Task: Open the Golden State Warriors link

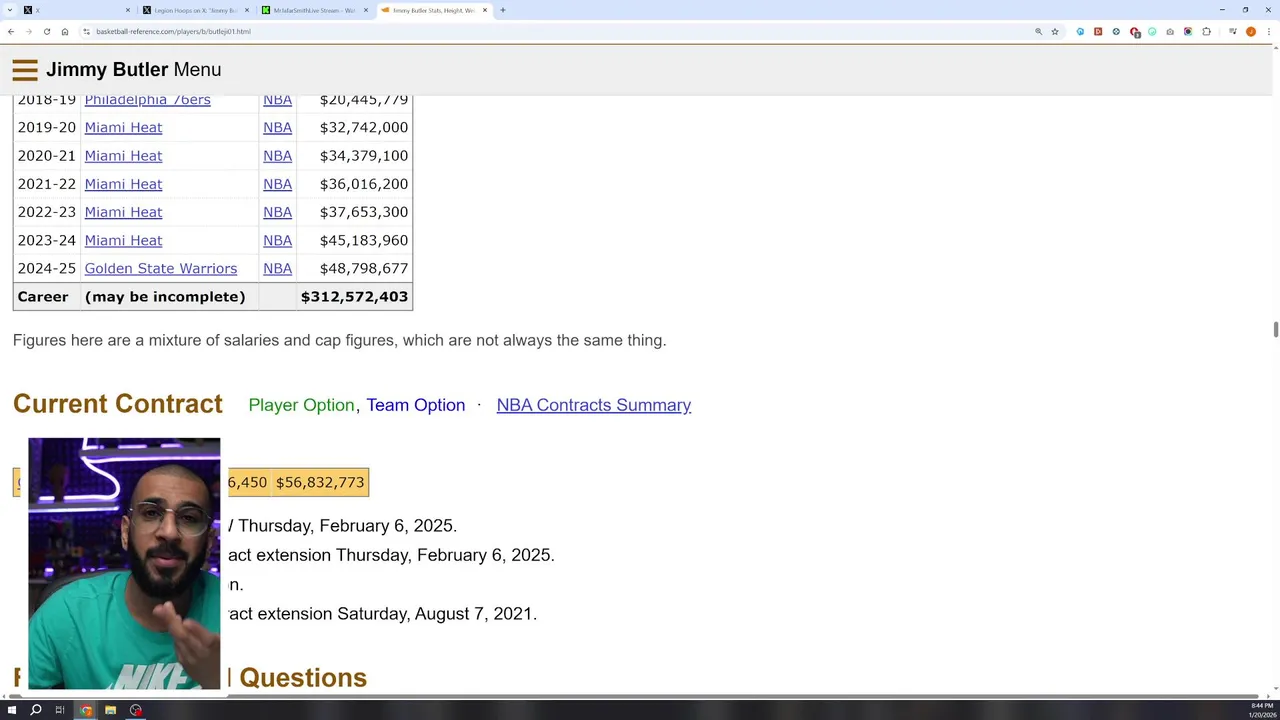Action: [161, 268]
